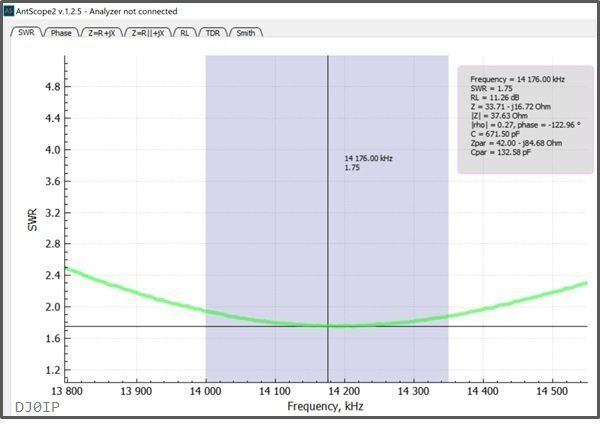Click the AntScope2 app icon in title bar
This screenshot has width=600, height=426.
pyautogui.click(x=8, y=11)
